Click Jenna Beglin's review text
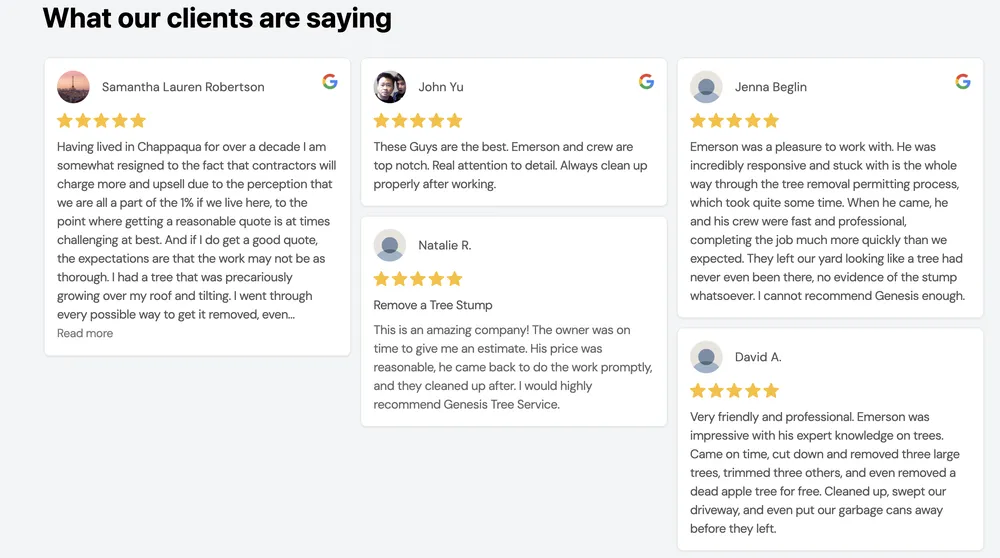 (828, 221)
